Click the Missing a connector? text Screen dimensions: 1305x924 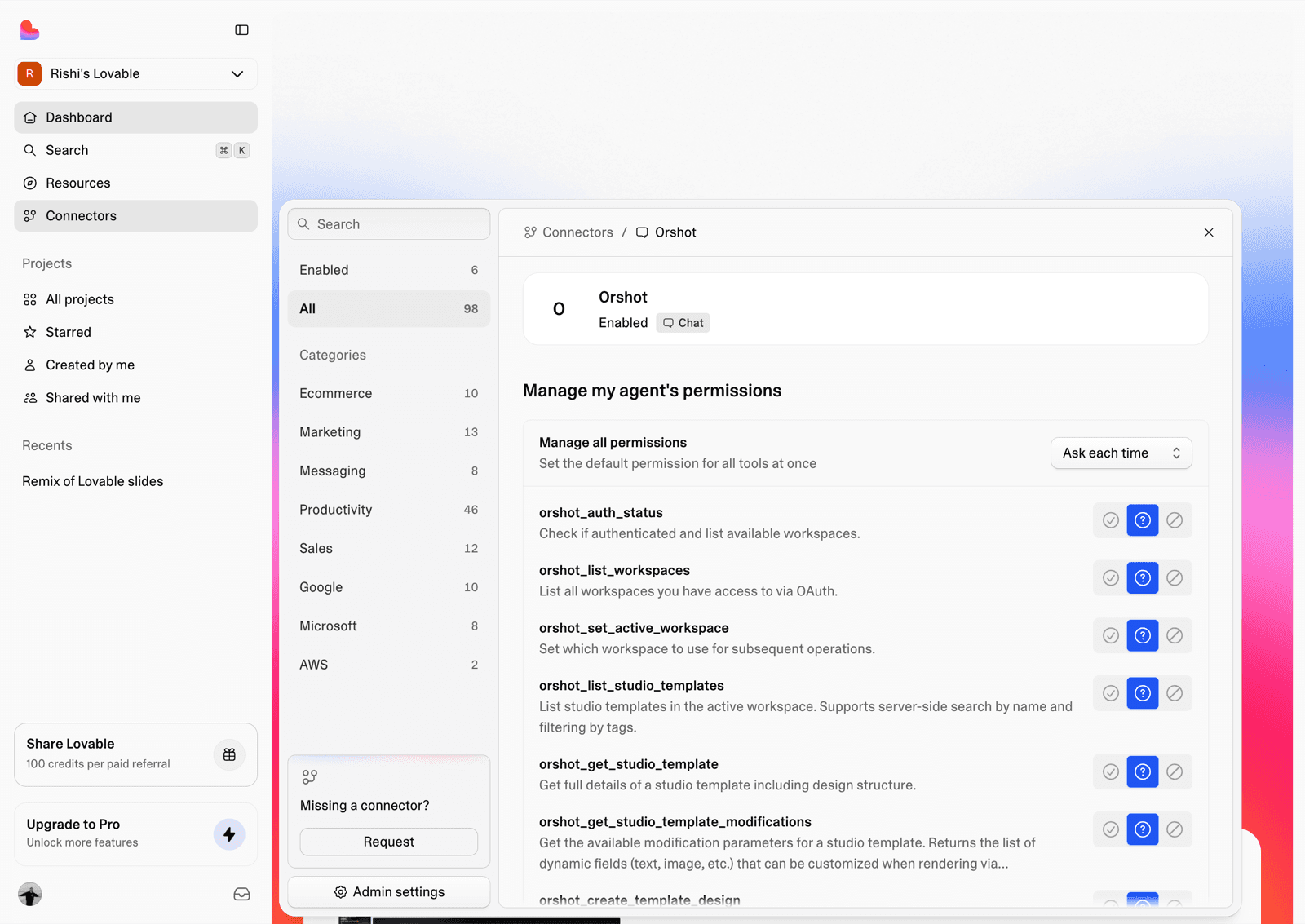coord(365,806)
